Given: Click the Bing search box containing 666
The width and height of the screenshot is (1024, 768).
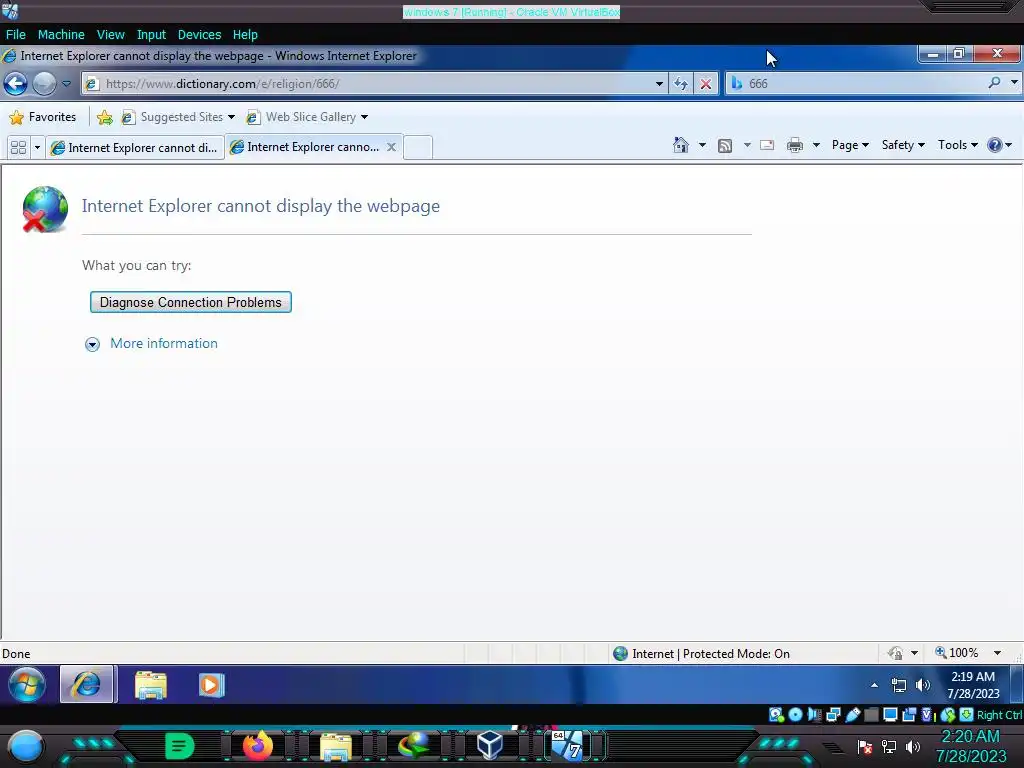Looking at the screenshot, I should click(x=862, y=84).
